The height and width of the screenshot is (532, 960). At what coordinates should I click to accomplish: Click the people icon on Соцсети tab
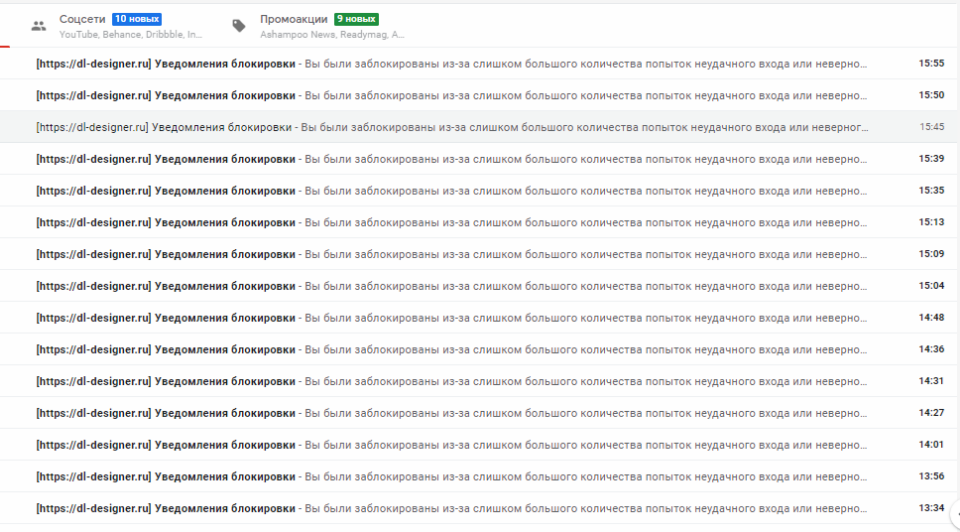click(x=39, y=26)
